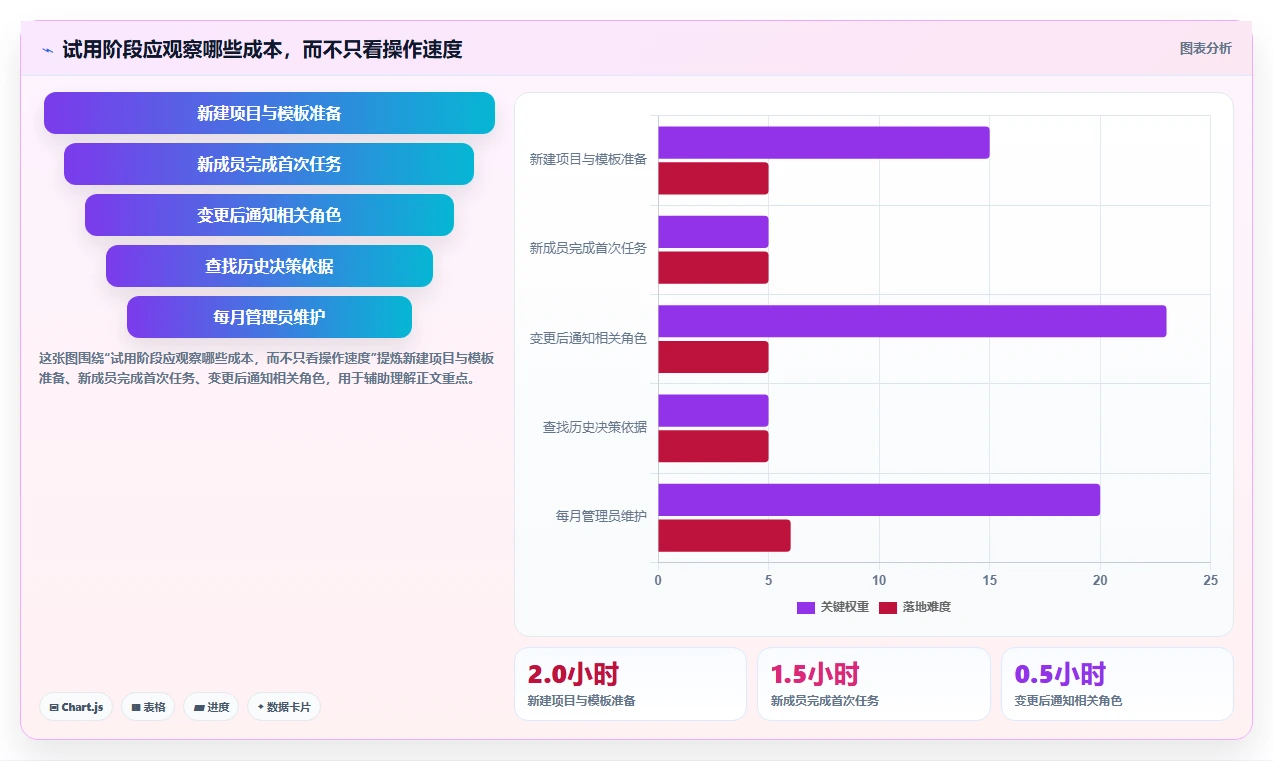Viewport: 1273px width, 761px height.
Task: Click x-axis tick value 15
Action: [989, 580]
